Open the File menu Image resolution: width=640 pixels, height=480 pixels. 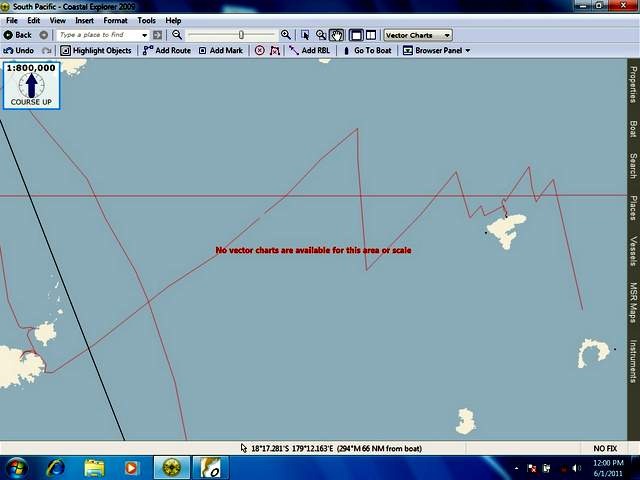click(x=12, y=20)
